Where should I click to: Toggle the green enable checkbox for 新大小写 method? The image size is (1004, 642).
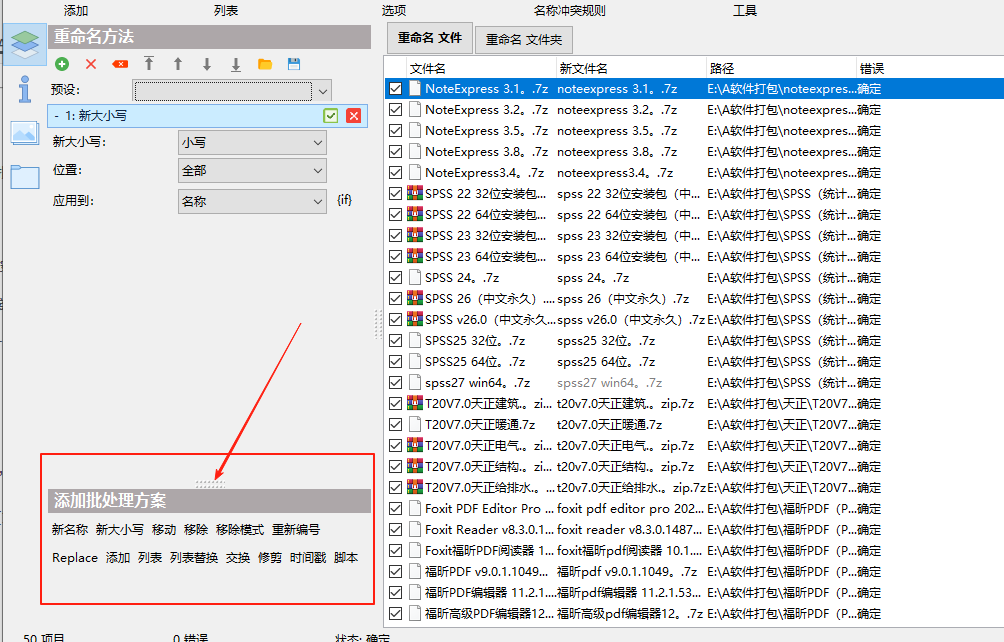(330, 116)
